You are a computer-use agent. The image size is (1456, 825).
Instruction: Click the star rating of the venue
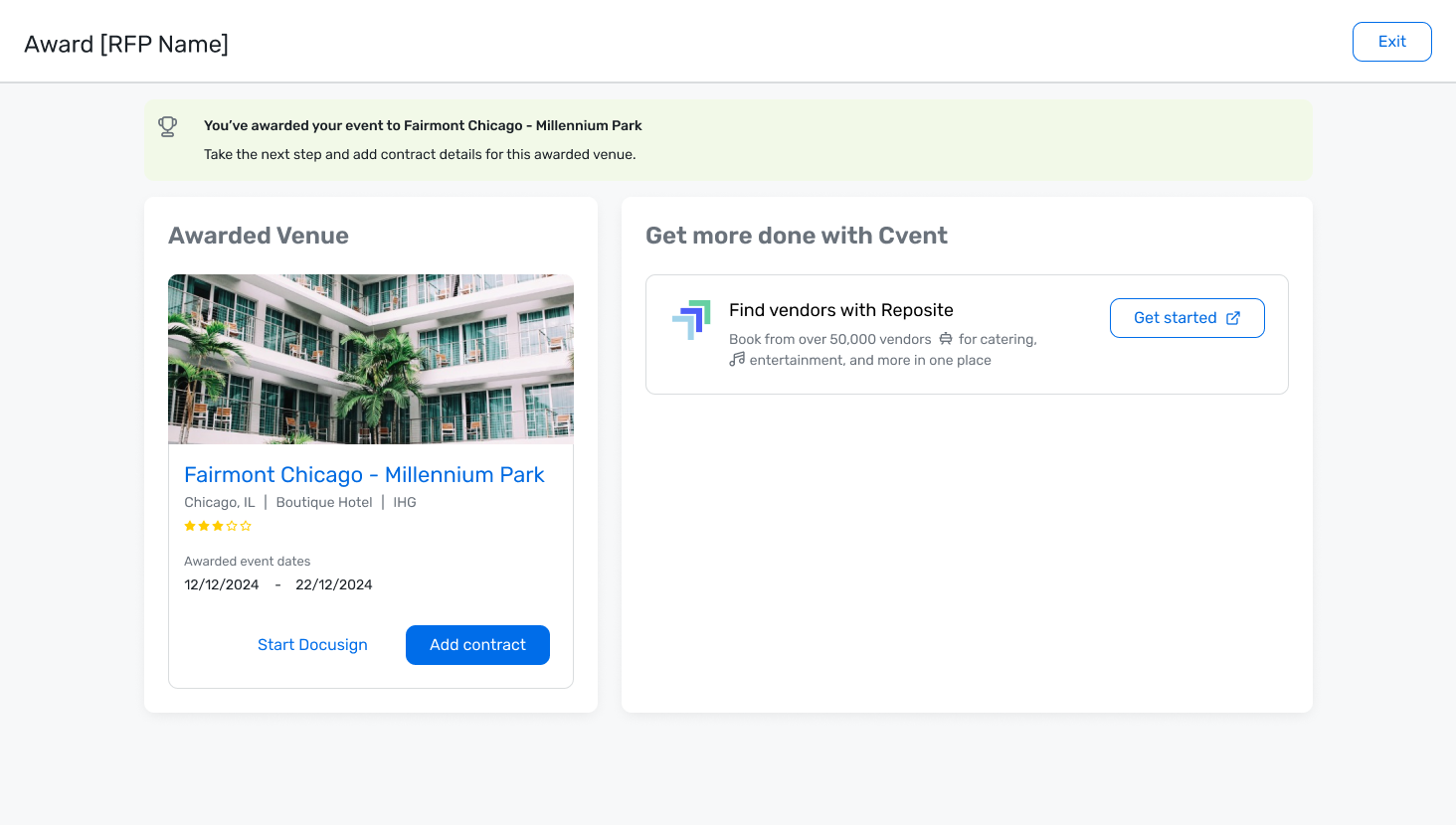[218, 526]
